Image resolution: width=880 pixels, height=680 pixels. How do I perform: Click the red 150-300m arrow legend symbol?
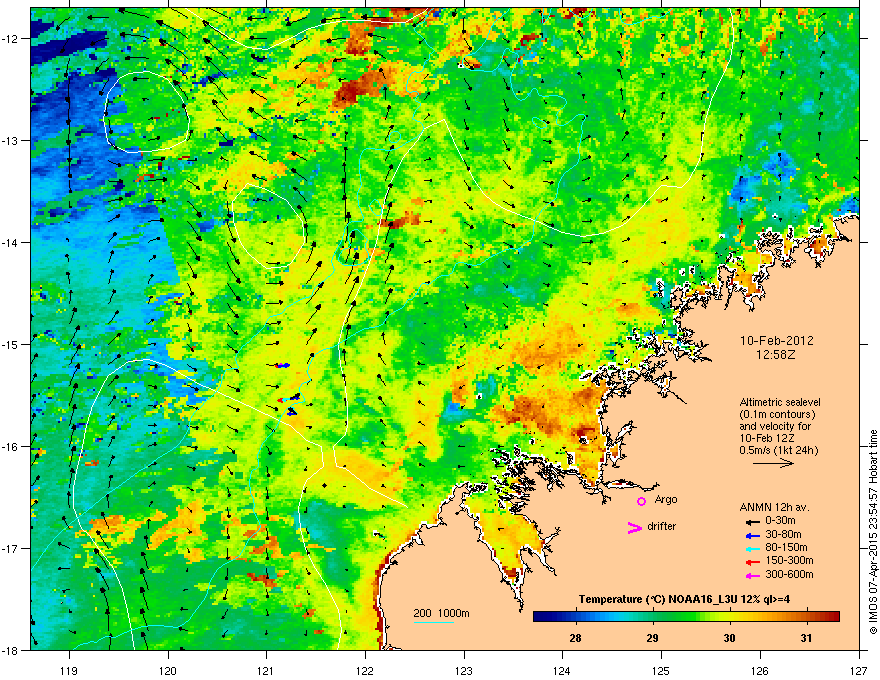[752, 561]
